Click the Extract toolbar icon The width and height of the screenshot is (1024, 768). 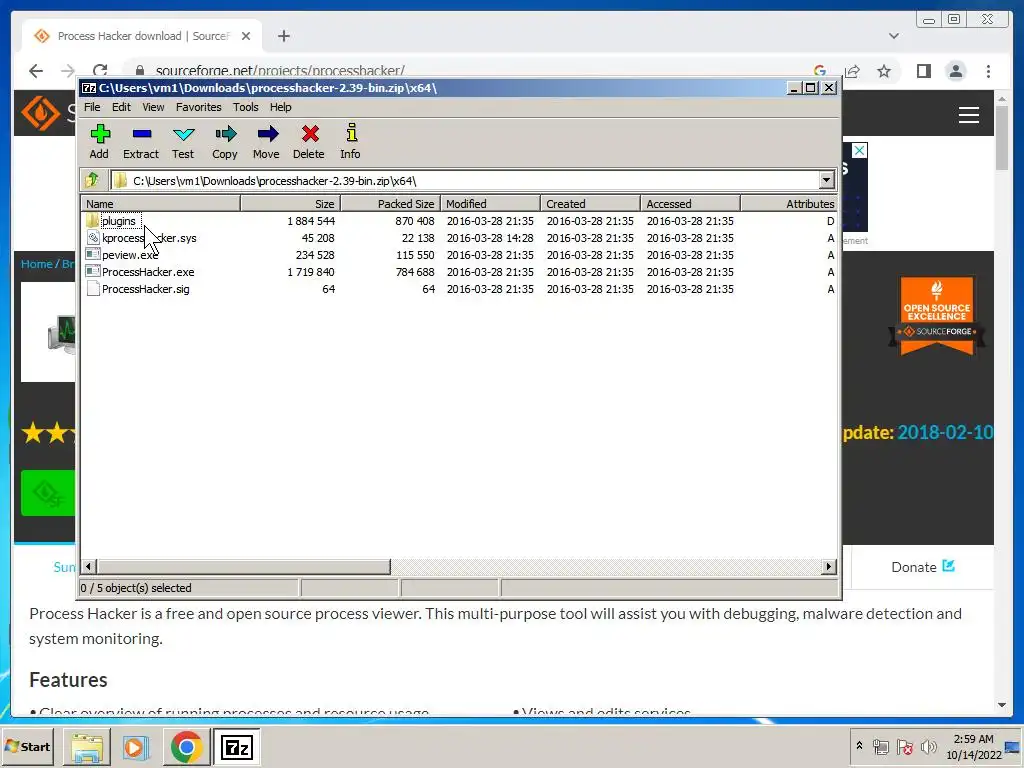(x=141, y=141)
